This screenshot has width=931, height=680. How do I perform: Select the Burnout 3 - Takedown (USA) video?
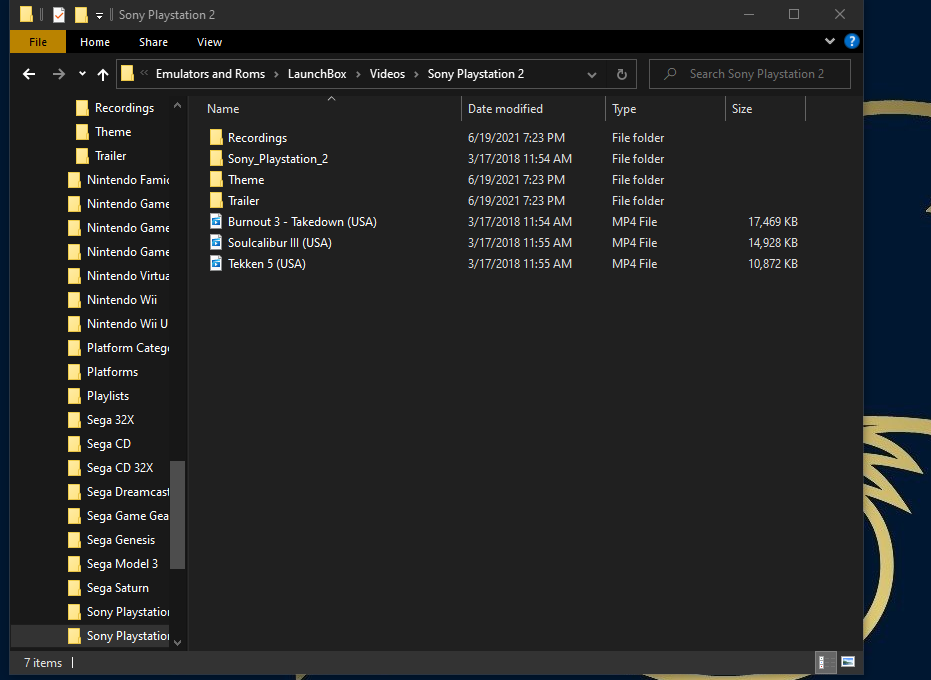coord(302,222)
